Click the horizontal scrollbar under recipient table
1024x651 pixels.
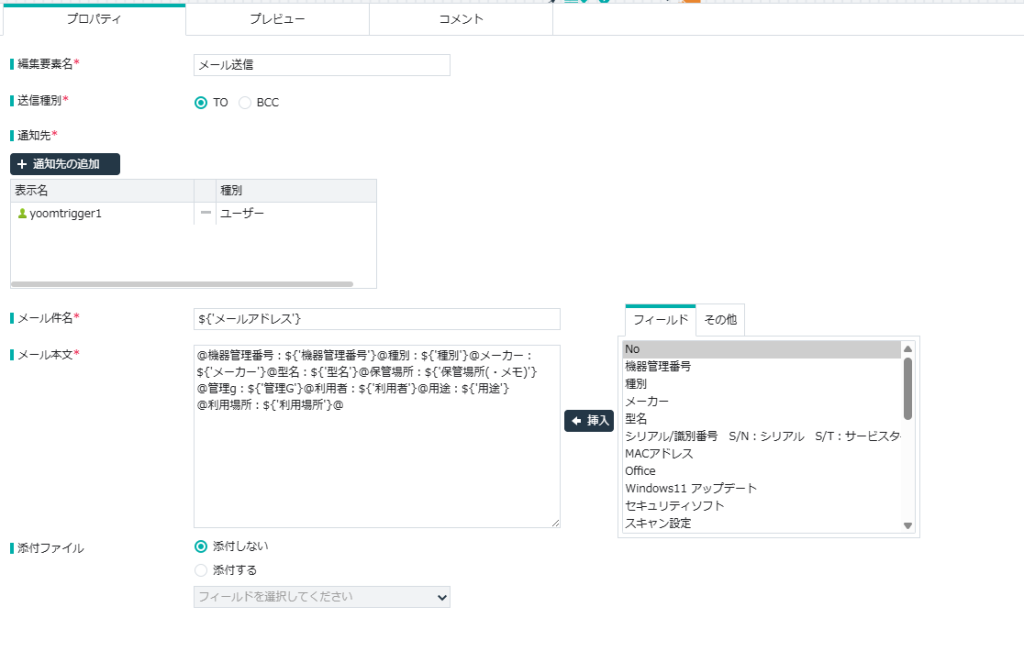coord(182,284)
